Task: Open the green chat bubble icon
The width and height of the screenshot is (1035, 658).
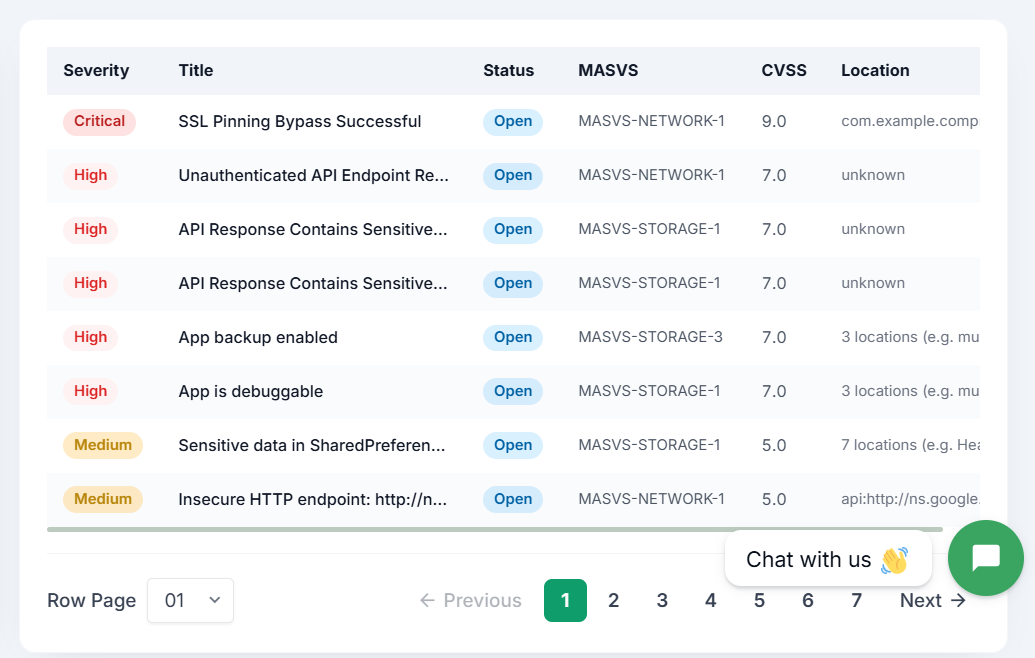Action: point(985,558)
